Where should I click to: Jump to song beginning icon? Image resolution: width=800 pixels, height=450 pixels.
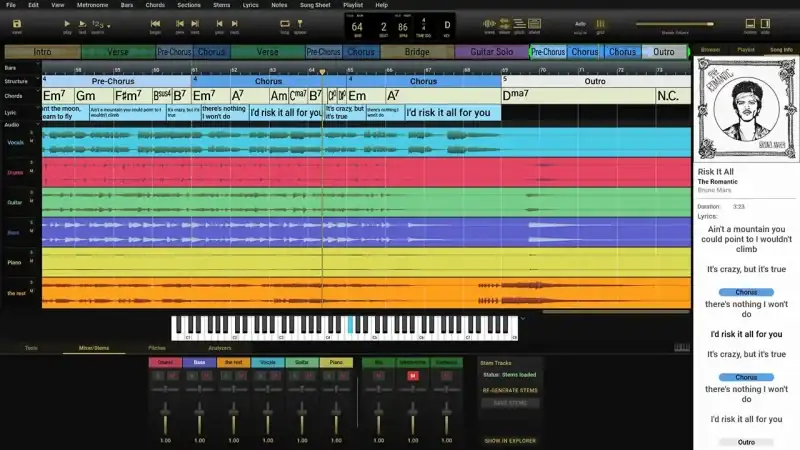[x=156, y=23]
